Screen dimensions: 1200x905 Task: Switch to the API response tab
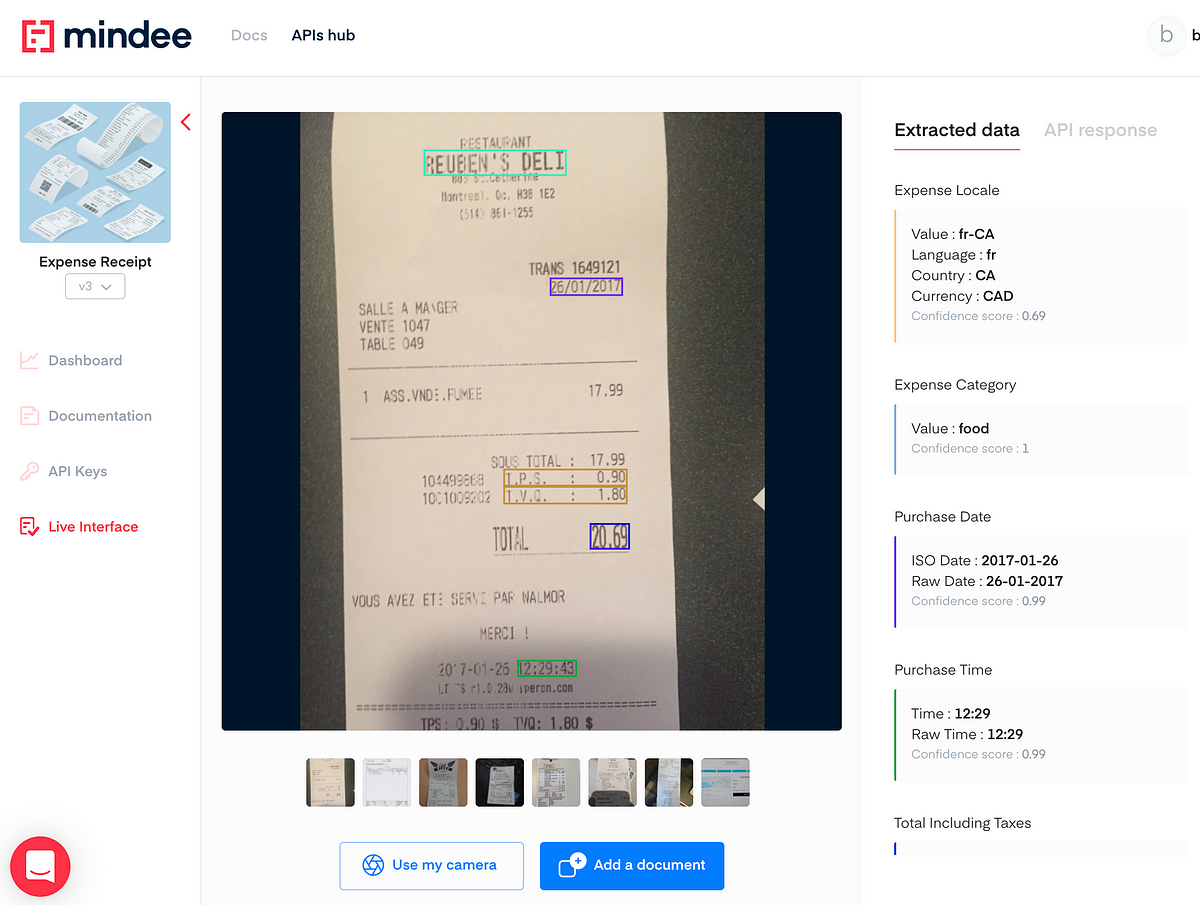coord(1100,130)
